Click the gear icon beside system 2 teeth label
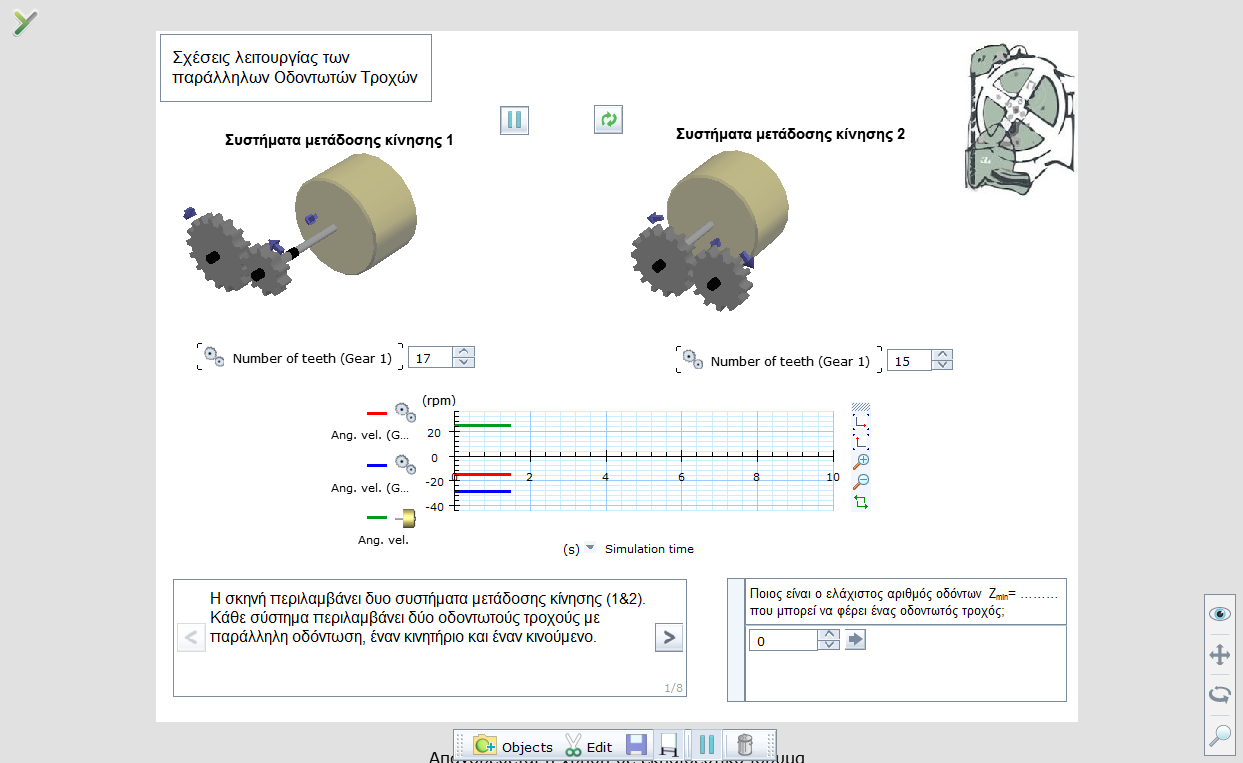The width and height of the screenshot is (1243, 763). pyautogui.click(x=692, y=359)
